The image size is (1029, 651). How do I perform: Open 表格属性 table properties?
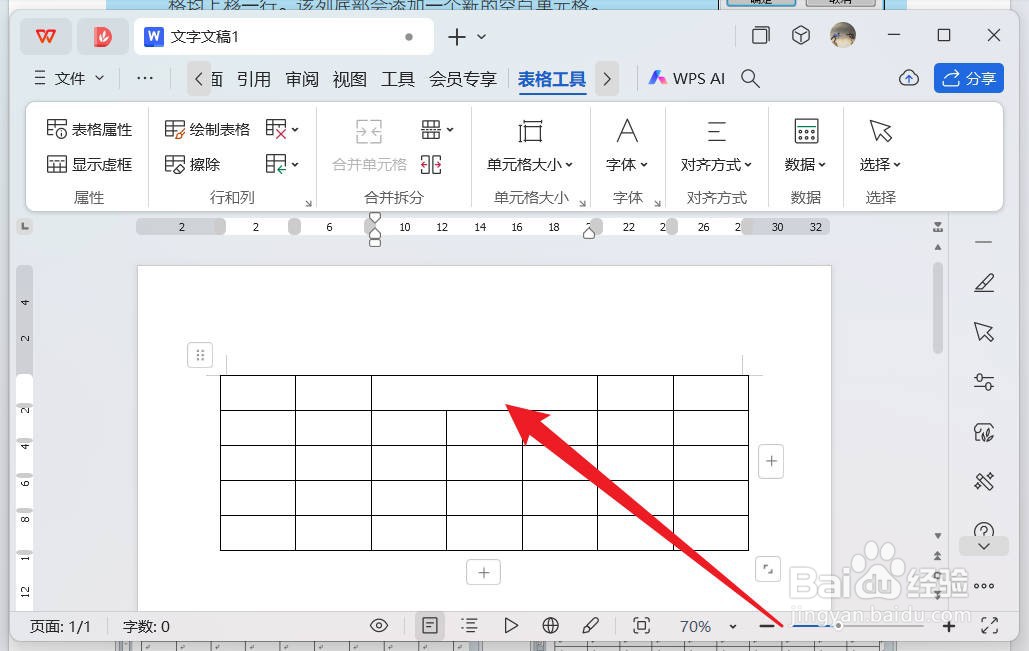89,128
